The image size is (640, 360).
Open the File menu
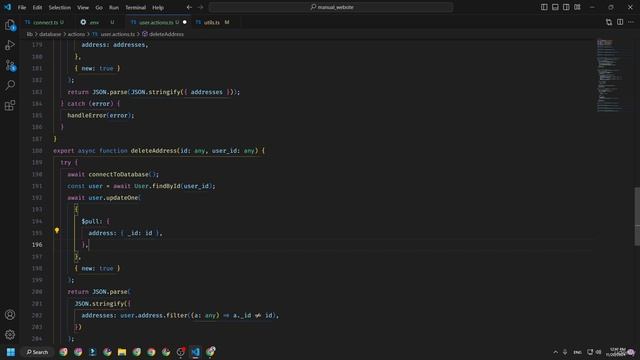(x=22, y=7)
